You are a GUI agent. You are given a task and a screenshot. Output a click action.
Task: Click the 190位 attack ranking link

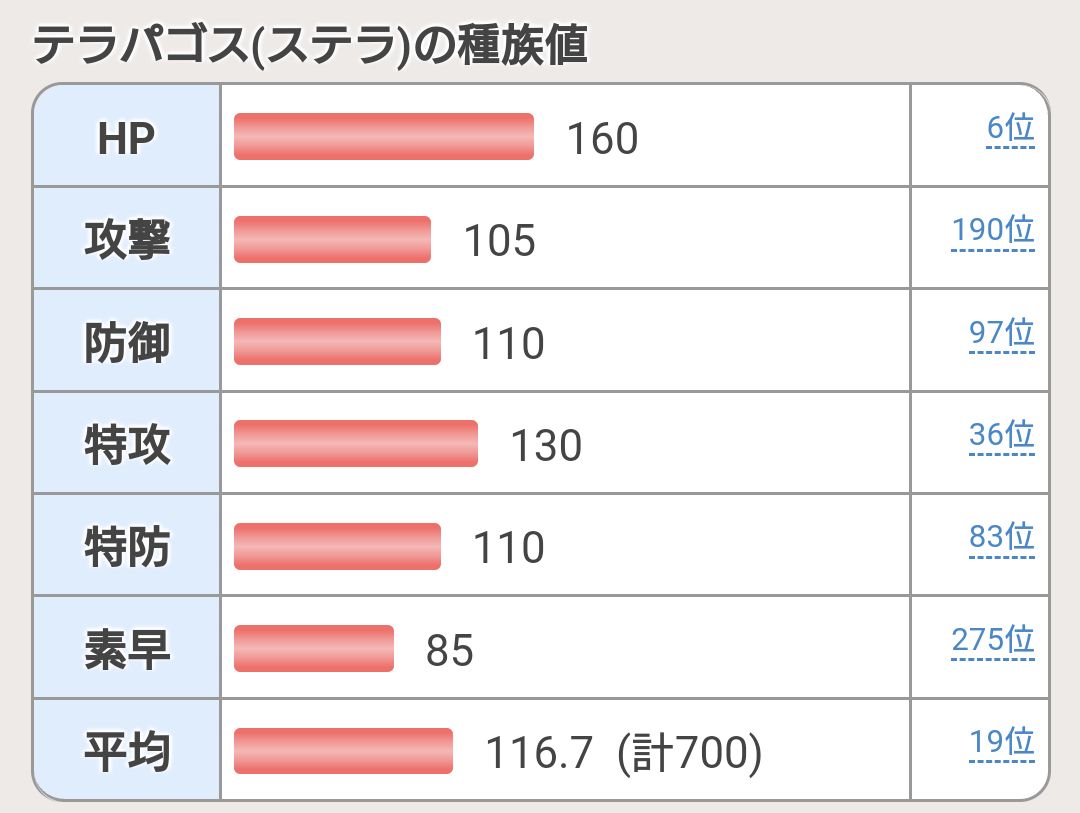click(992, 231)
